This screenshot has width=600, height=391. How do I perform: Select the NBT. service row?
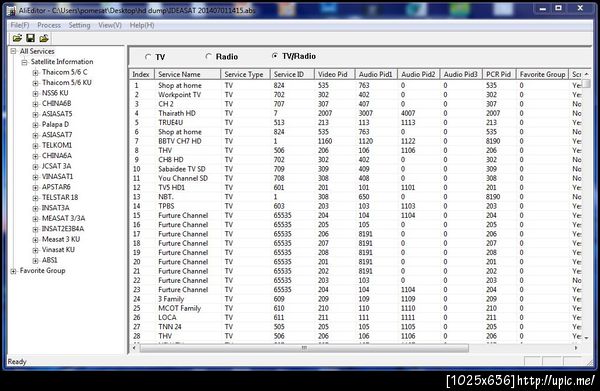(x=356, y=197)
